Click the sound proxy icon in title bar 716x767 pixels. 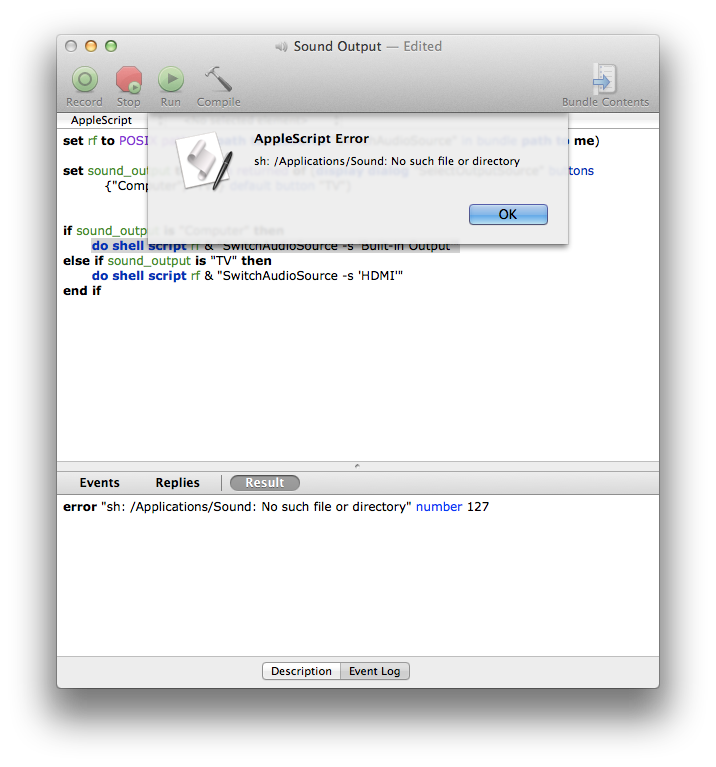281,46
